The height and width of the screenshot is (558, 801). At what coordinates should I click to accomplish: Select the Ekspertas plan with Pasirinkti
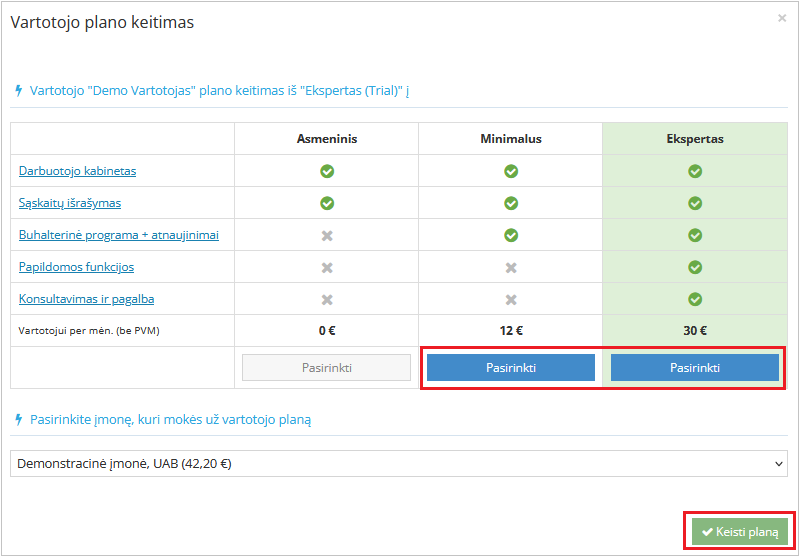coord(695,368)
